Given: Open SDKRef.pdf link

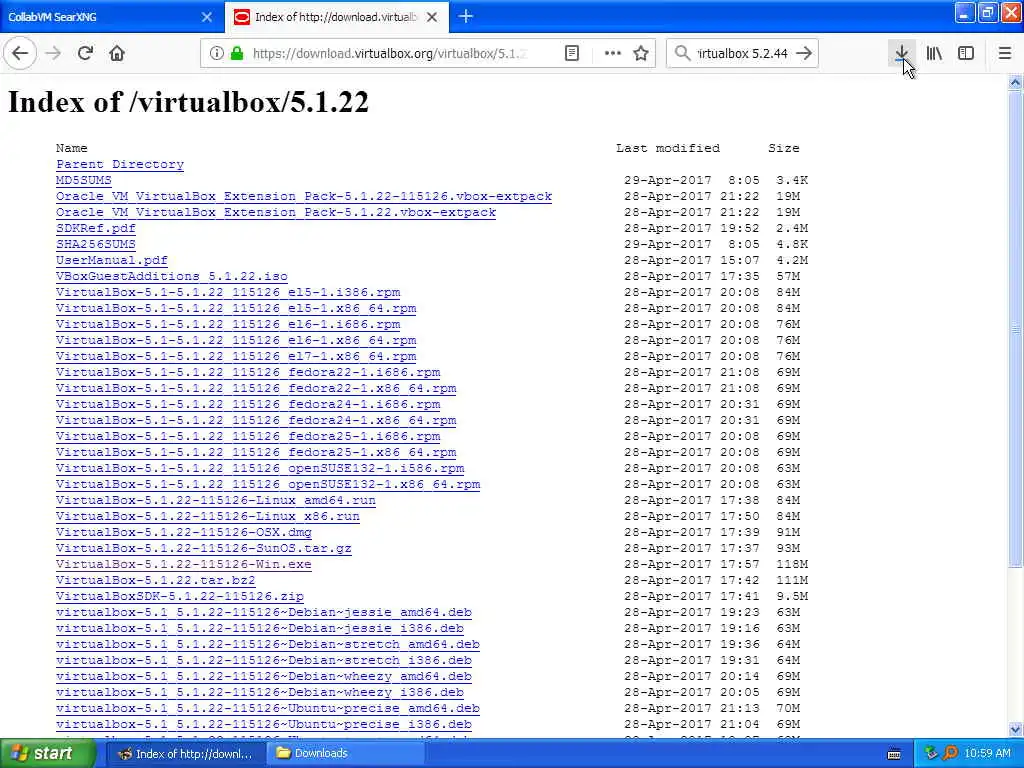Looking at the screenshot, I should [x=96, y=228].
